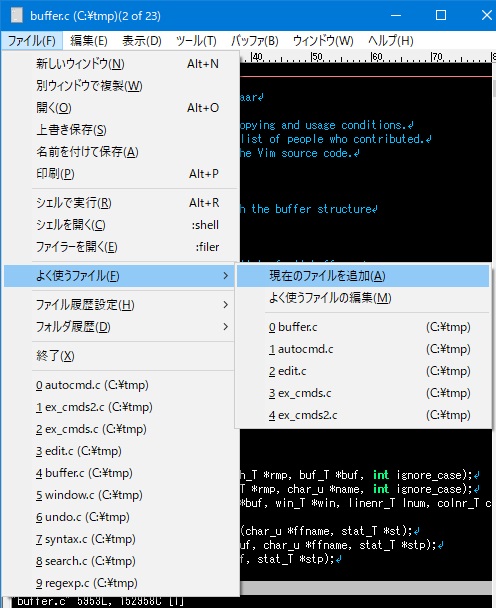Open 新しいウィンドウ(N) menu item
This screenshot has width=496, height=608.
120,64
